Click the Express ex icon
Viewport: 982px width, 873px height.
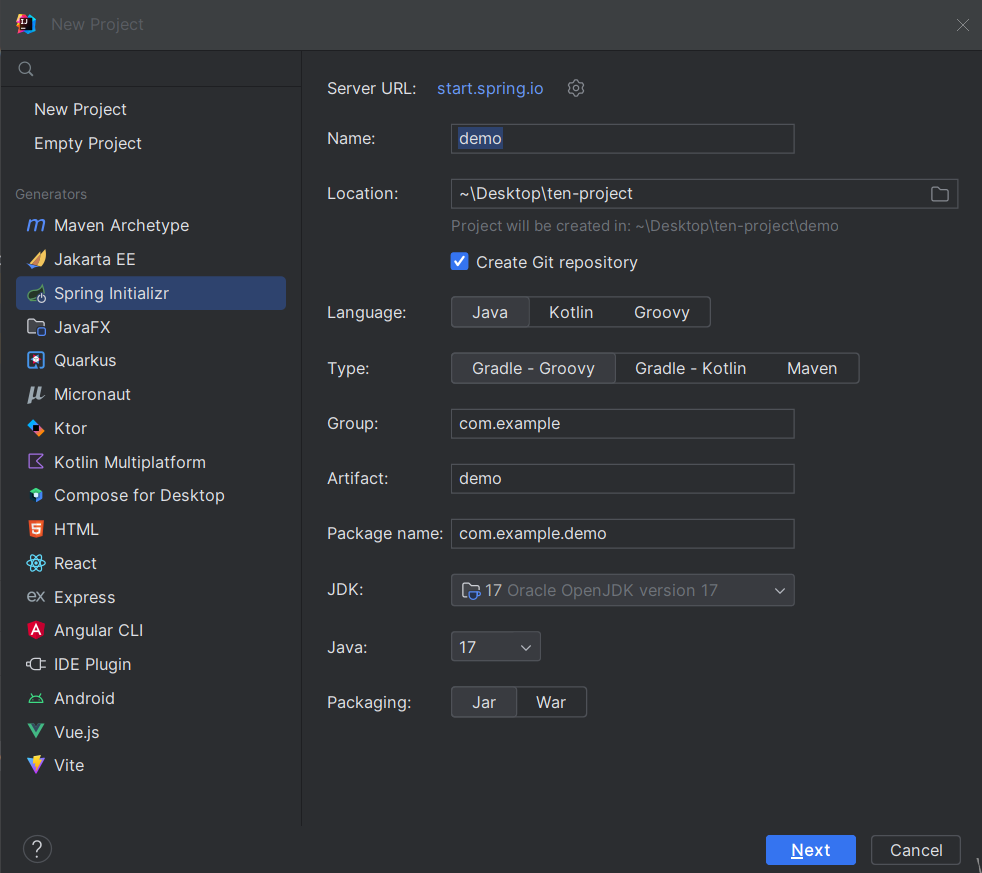[x=36, y=596]
